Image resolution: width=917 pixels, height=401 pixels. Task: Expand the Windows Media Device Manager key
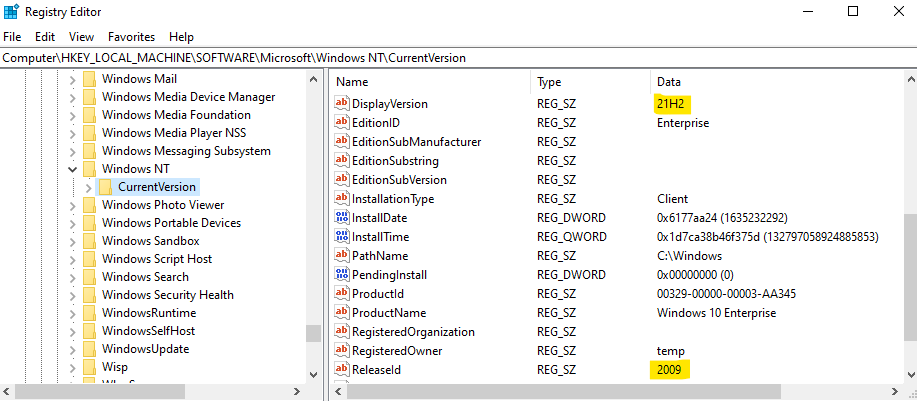(x=73, y=98)
